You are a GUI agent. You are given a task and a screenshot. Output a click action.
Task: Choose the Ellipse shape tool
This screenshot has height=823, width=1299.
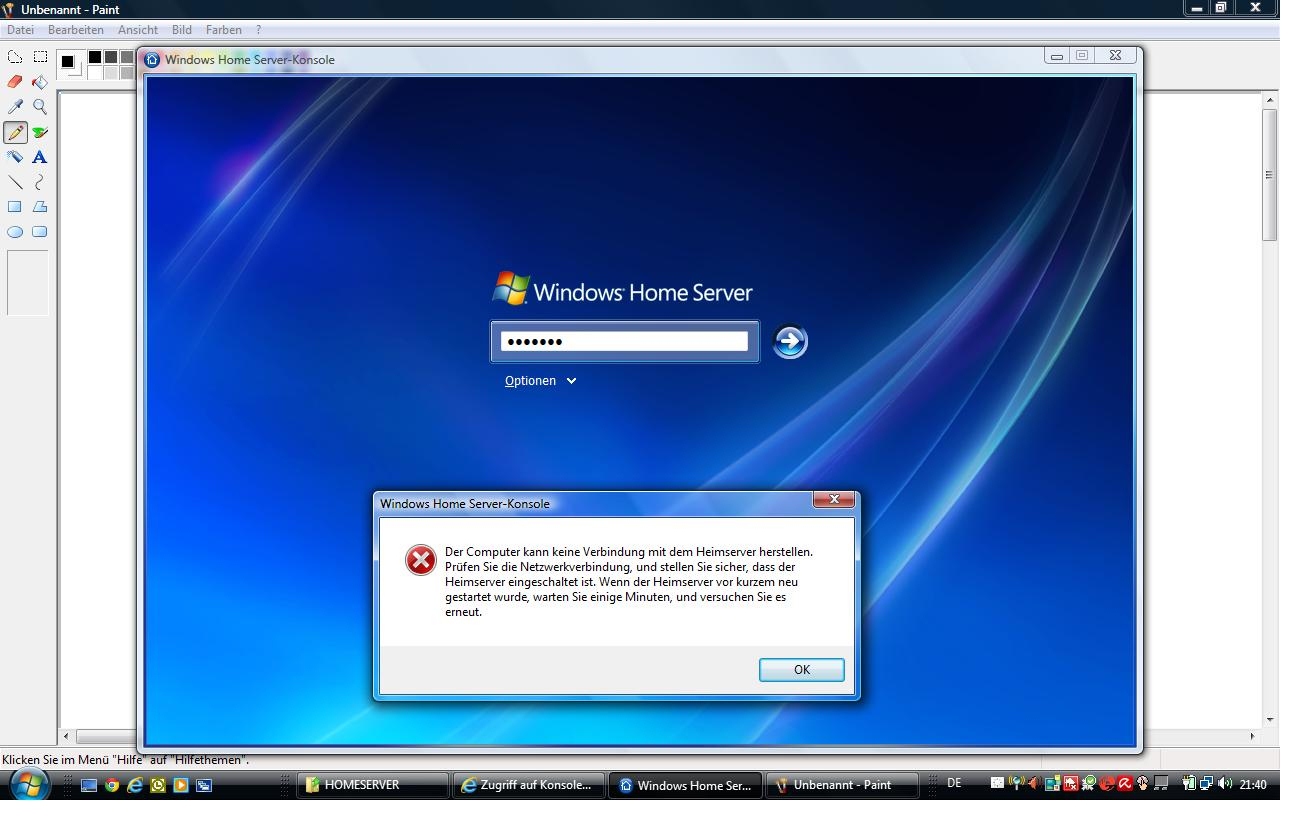coord(15,232)
